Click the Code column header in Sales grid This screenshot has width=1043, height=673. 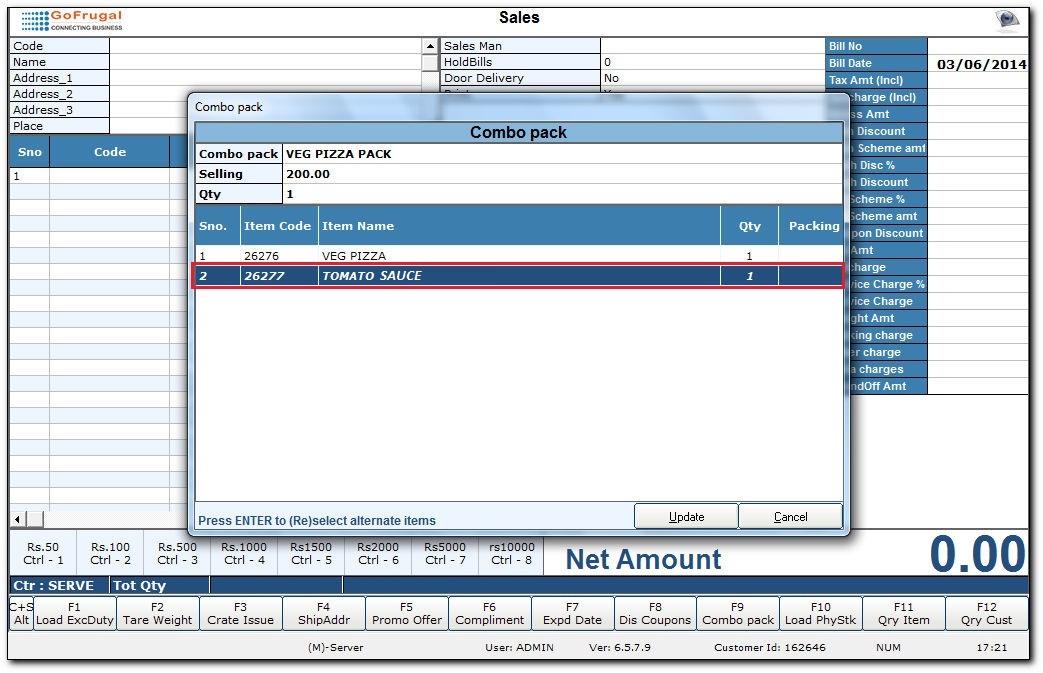pos(110,152)
